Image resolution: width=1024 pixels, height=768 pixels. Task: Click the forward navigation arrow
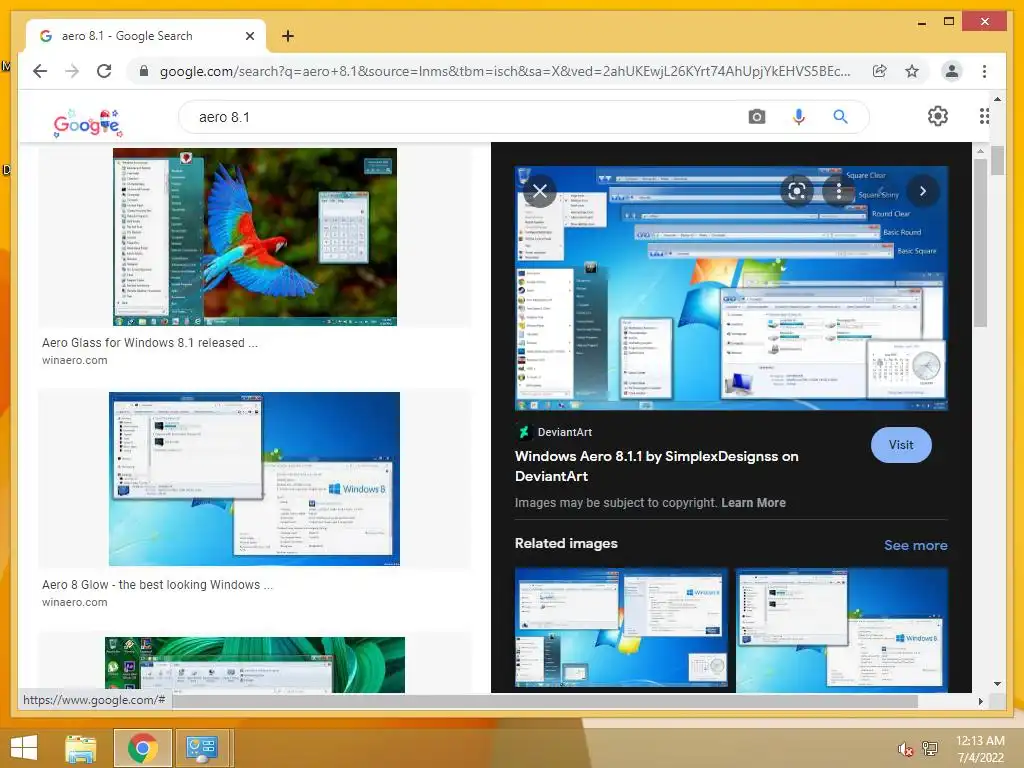[x=72, y=71]
